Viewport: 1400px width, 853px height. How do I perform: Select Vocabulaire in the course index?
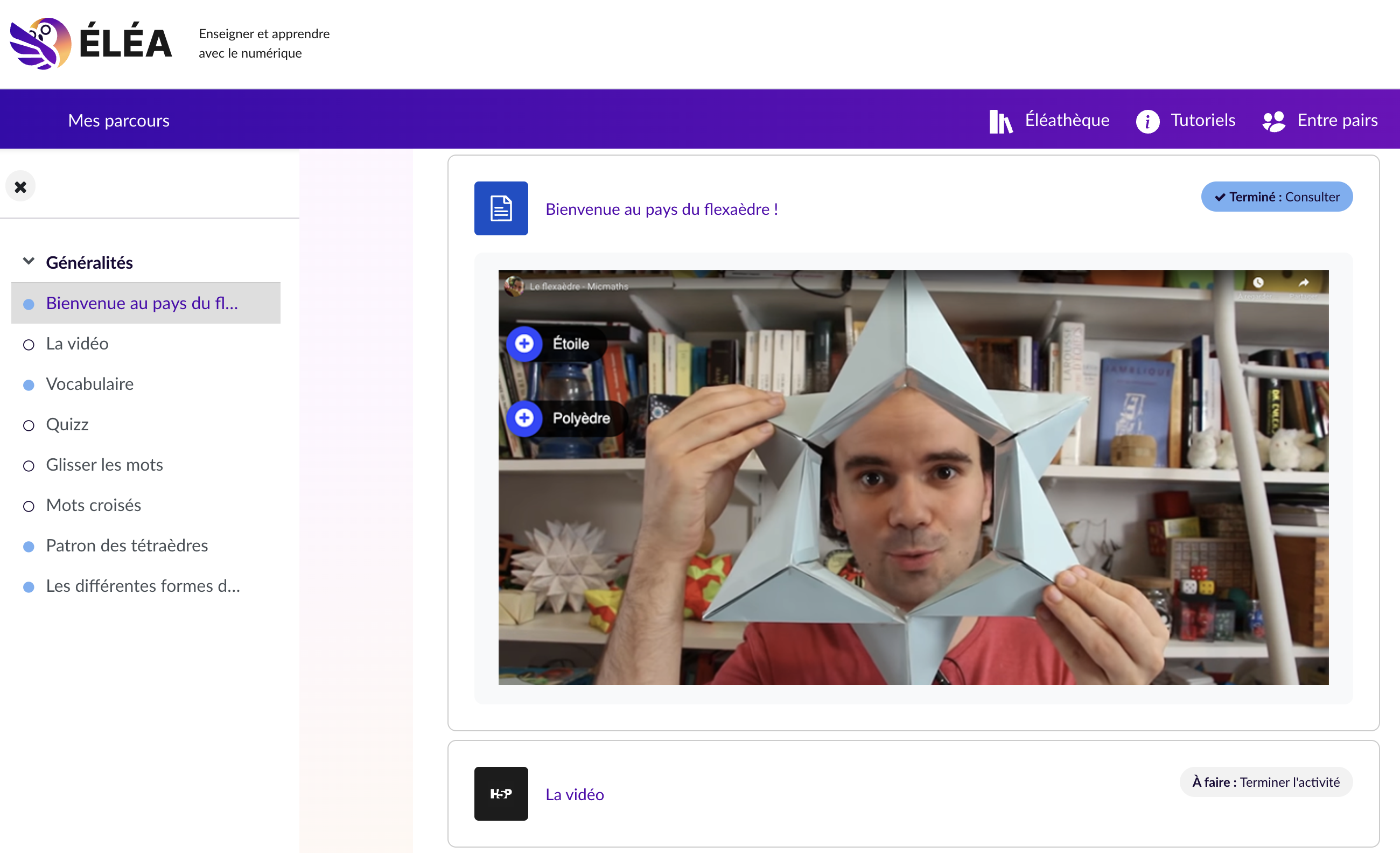90,384
